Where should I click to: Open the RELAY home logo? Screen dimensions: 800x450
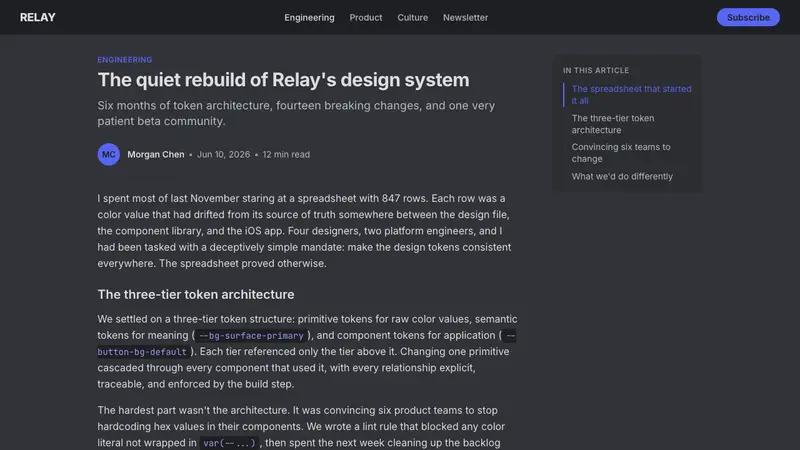37,17
